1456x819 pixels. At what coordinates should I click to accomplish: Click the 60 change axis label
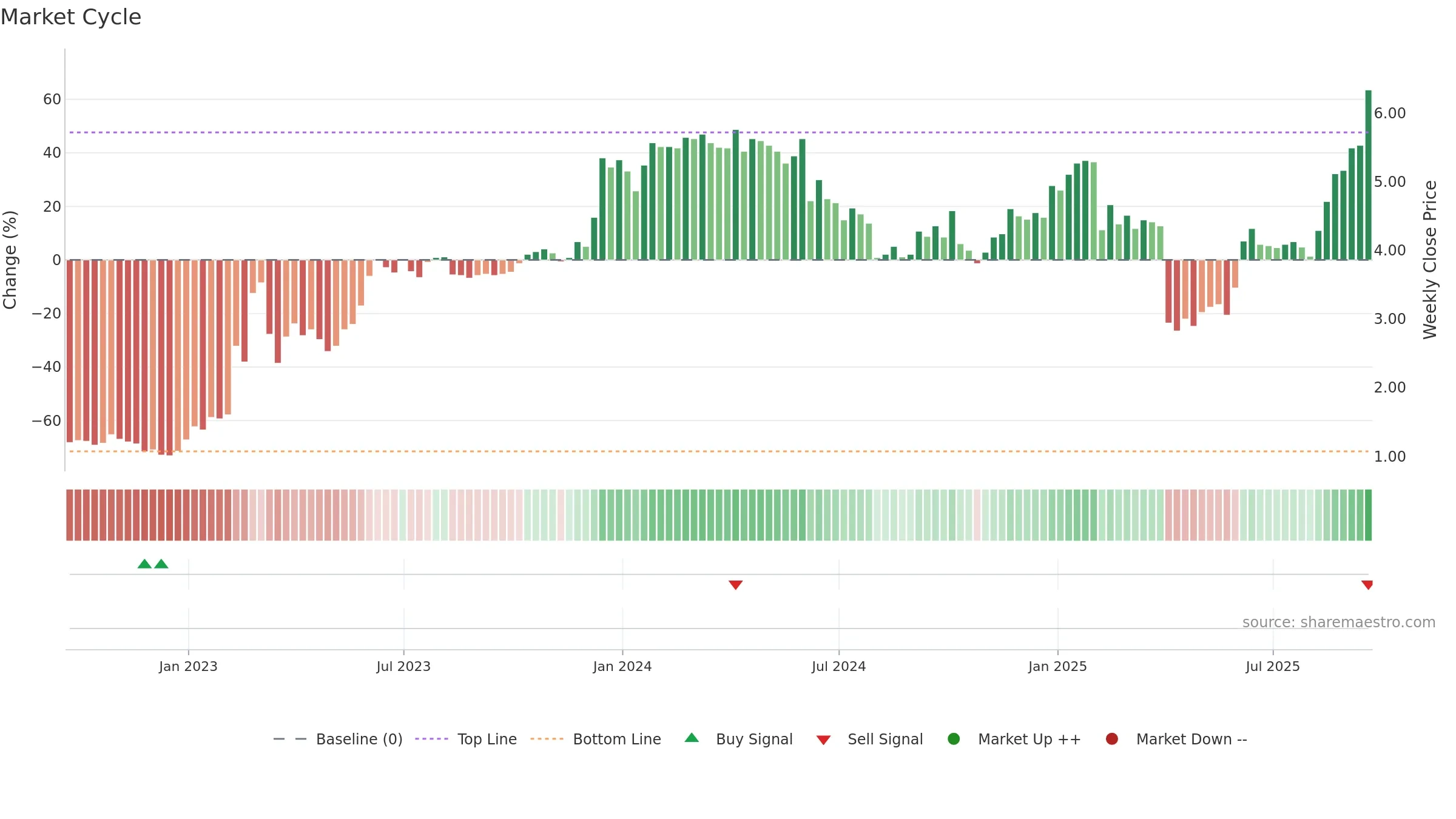pyautogui.click(x=52, y=99)
